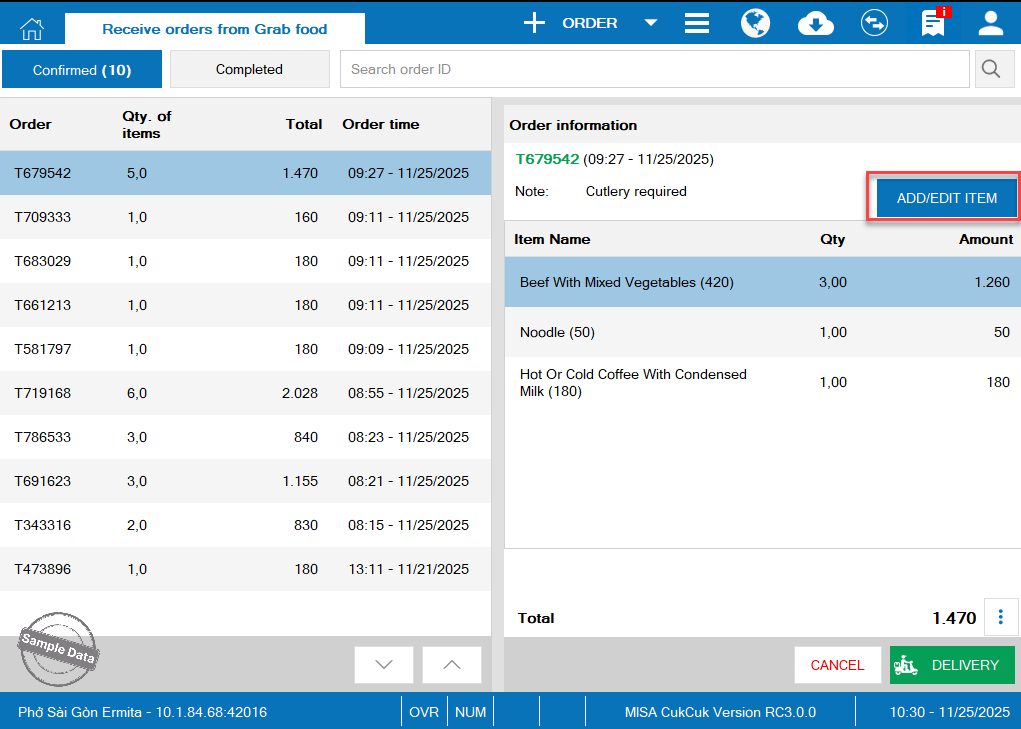1021x729 pixels.
Task: Switch to the Completed tab
Action: coord(249,70)
